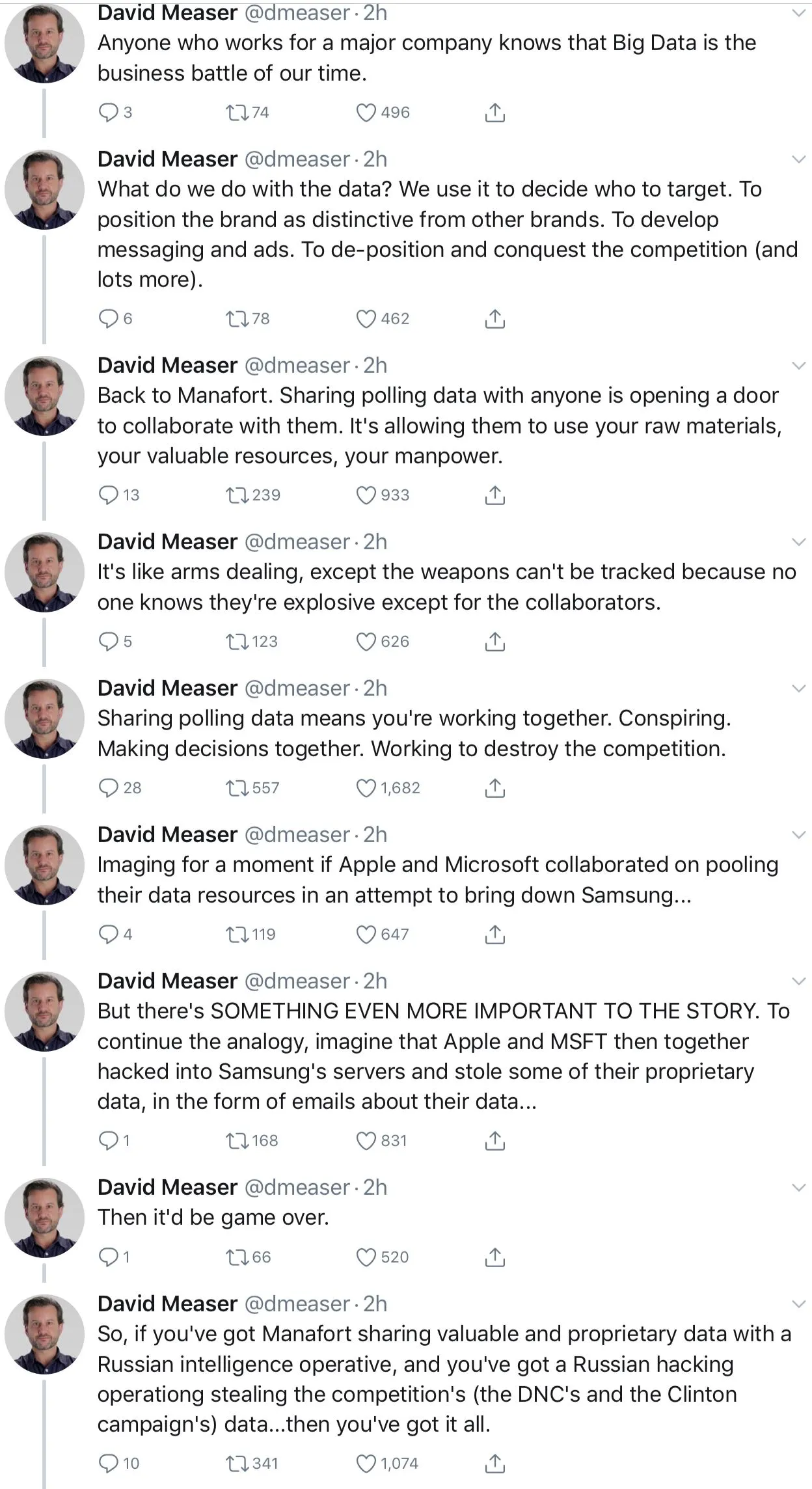Share the 'Then it'd be game over' tweet
This screenshot has height=1489, width=812.
494,1257
